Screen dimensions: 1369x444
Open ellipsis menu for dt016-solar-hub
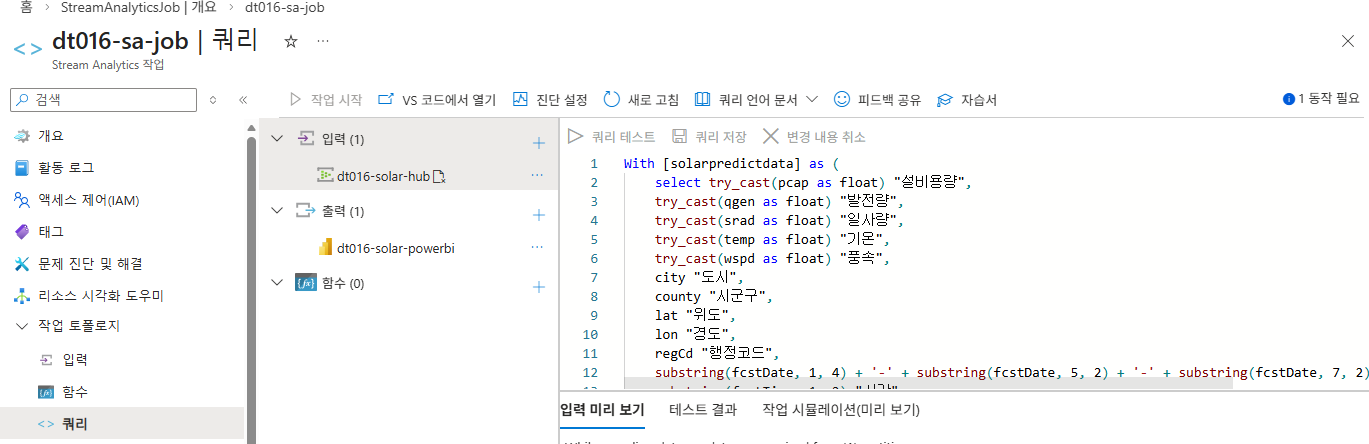[538, 175]
